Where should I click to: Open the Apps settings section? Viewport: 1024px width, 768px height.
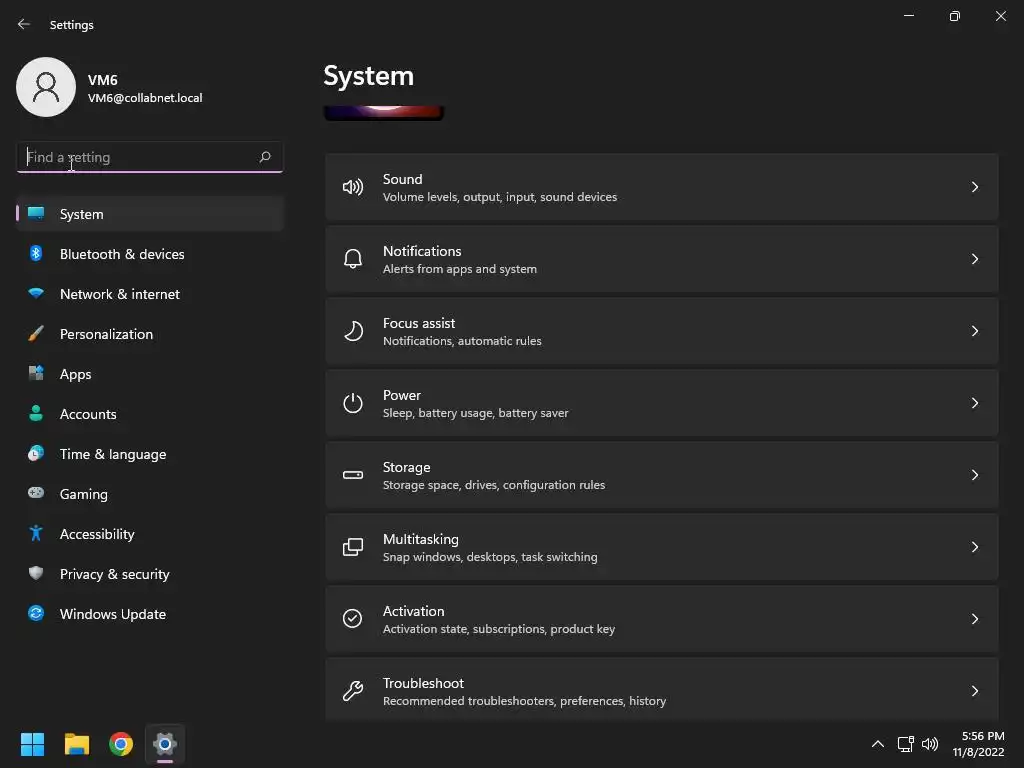(x=75, y=374)
